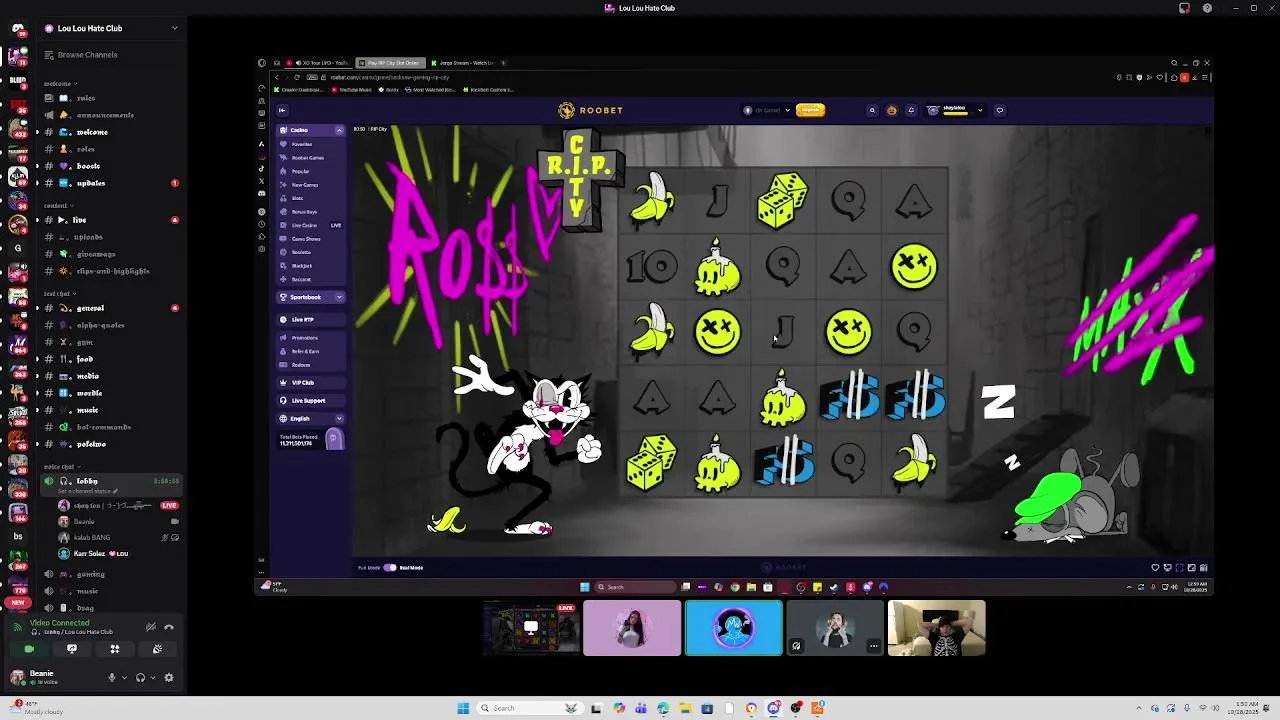Open Roobet notifications bell

pos(911,110)
